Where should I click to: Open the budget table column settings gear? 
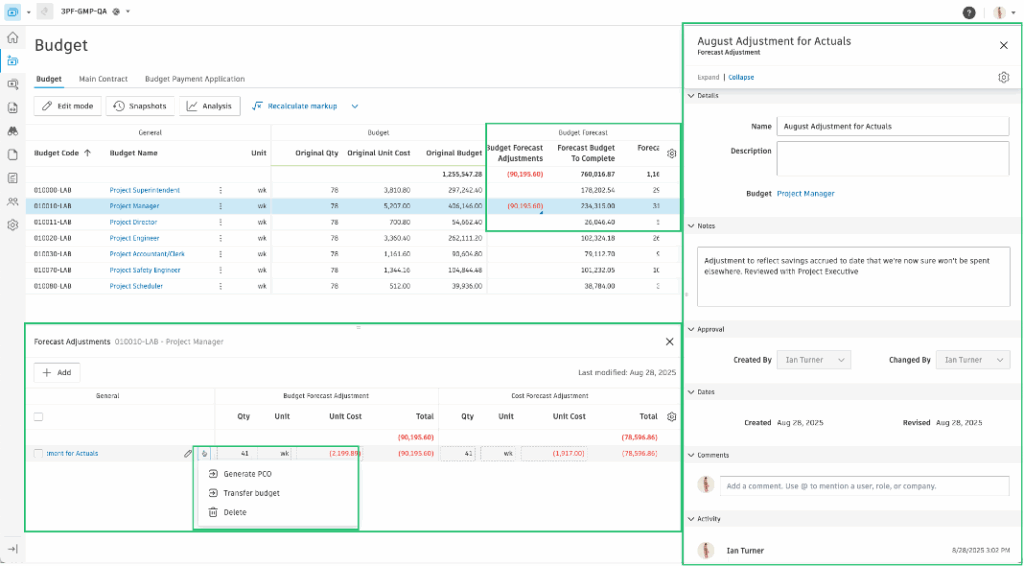[672, 153]
